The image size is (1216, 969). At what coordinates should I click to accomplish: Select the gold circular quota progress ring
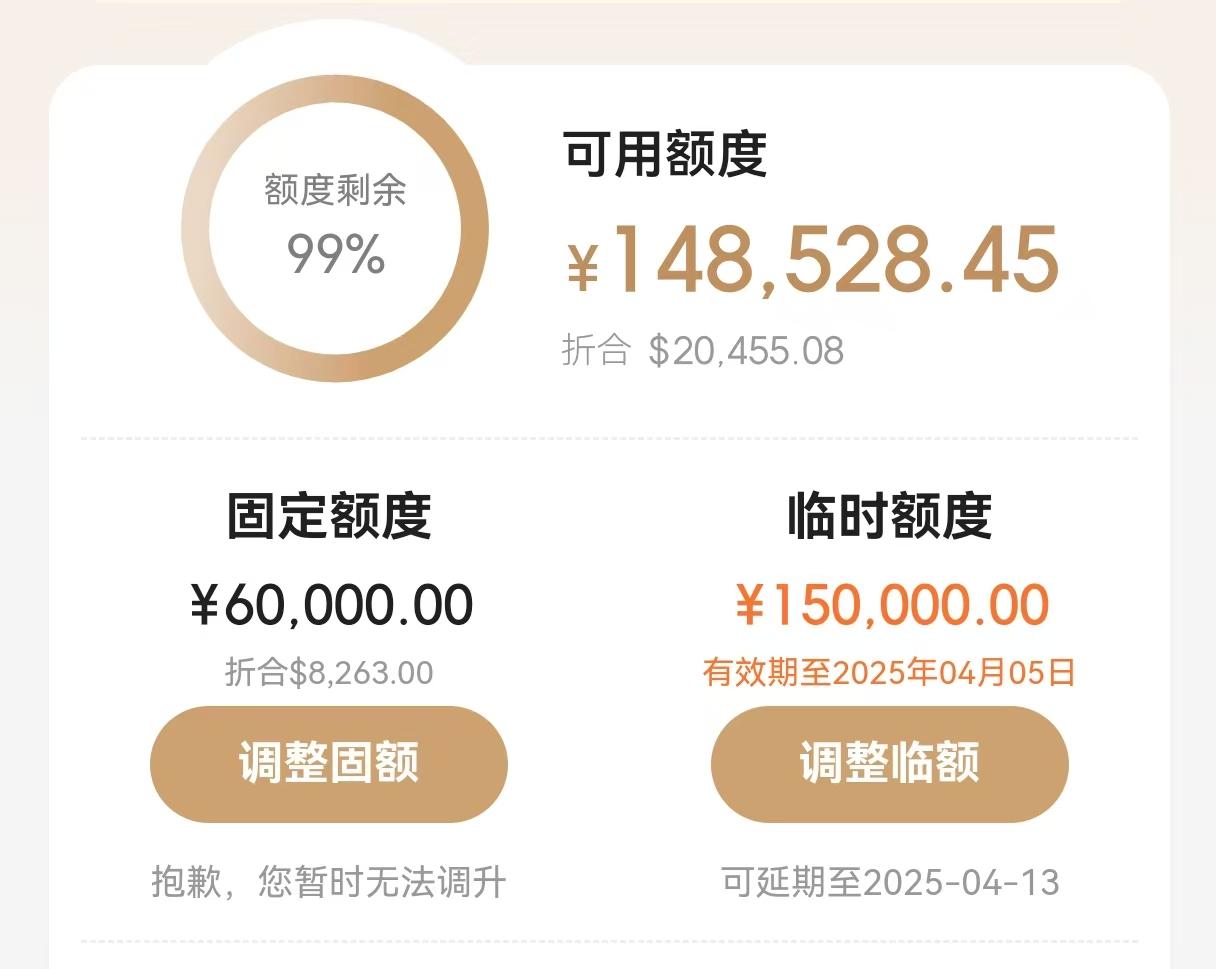335,228
